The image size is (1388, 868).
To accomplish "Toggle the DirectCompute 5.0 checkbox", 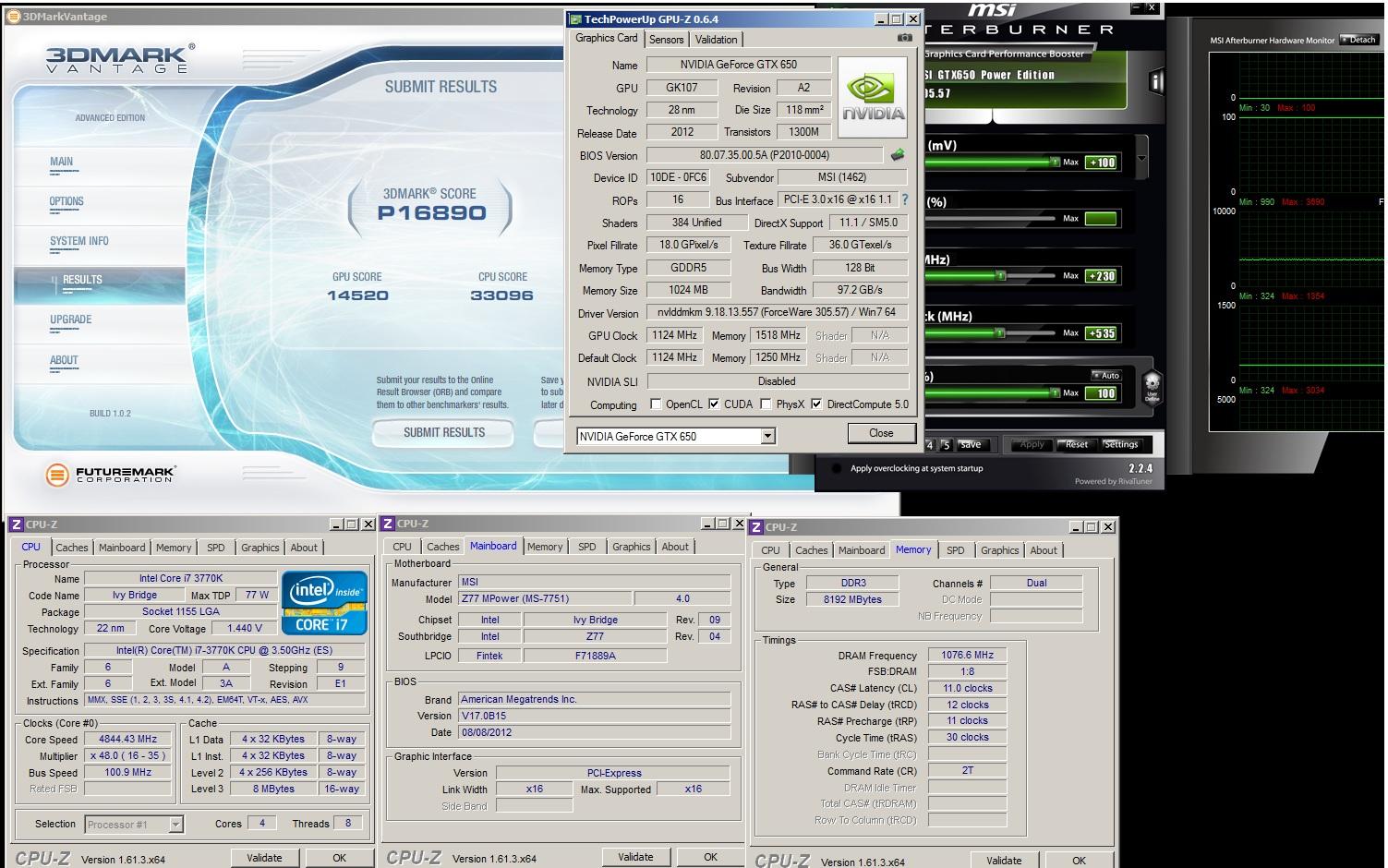I will tap(816, 404).
